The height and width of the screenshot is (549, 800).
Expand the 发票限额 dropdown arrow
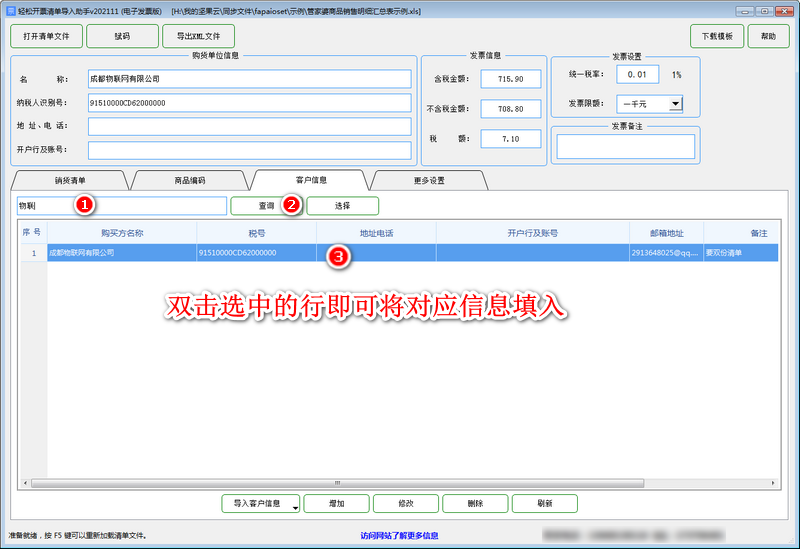click(675, 104)
